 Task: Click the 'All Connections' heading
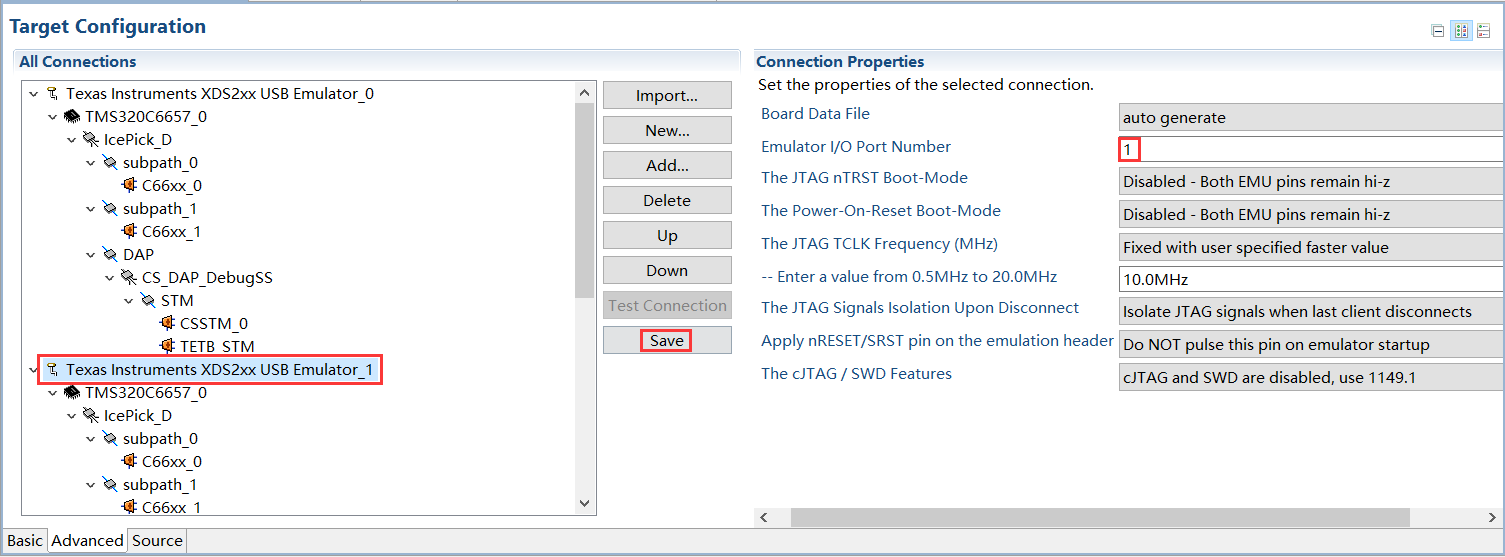pos(78,62)
